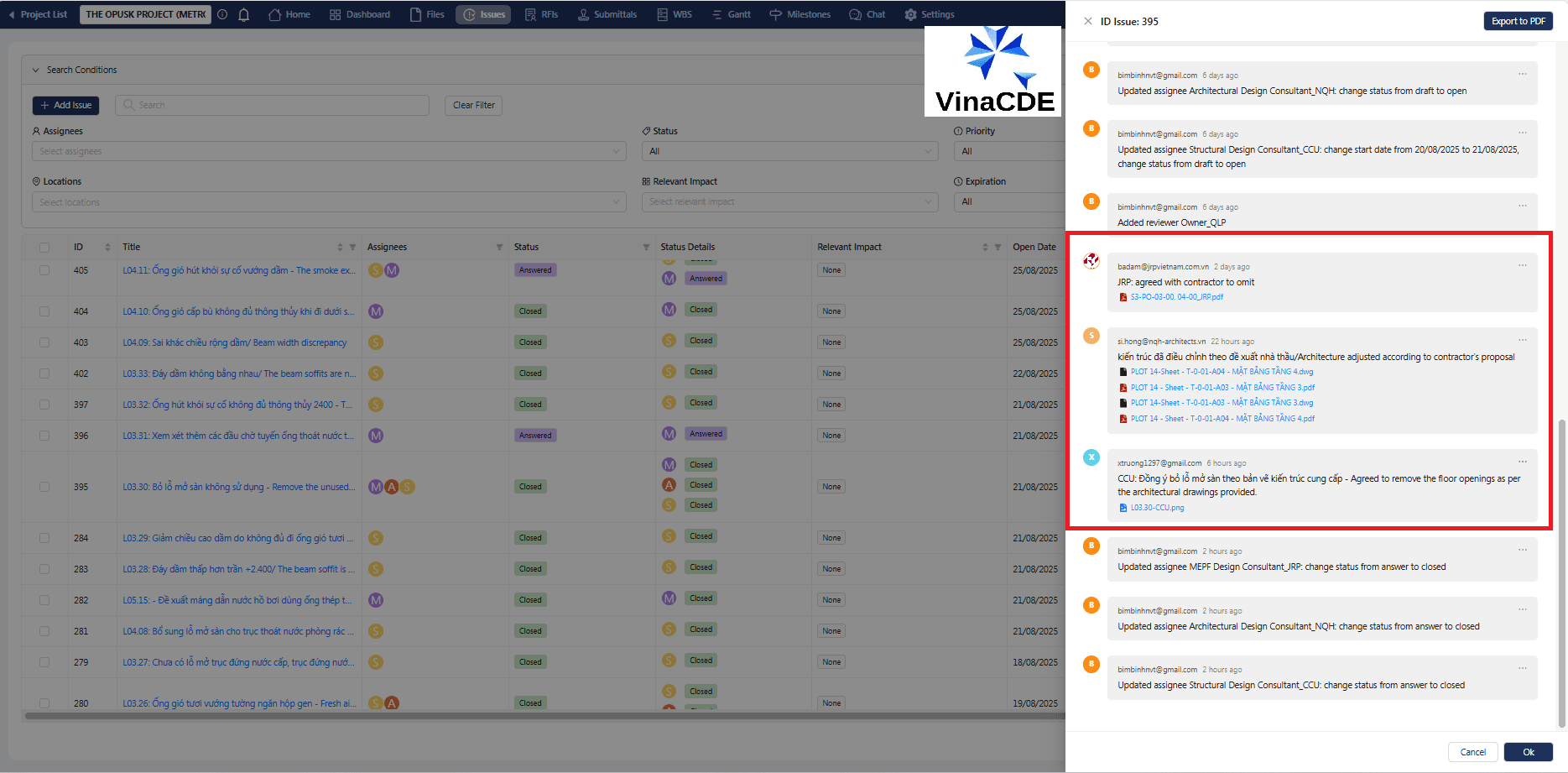Open more options for xtruong1297 comment
The image size is (1568, 773).
coord(1522,462)
